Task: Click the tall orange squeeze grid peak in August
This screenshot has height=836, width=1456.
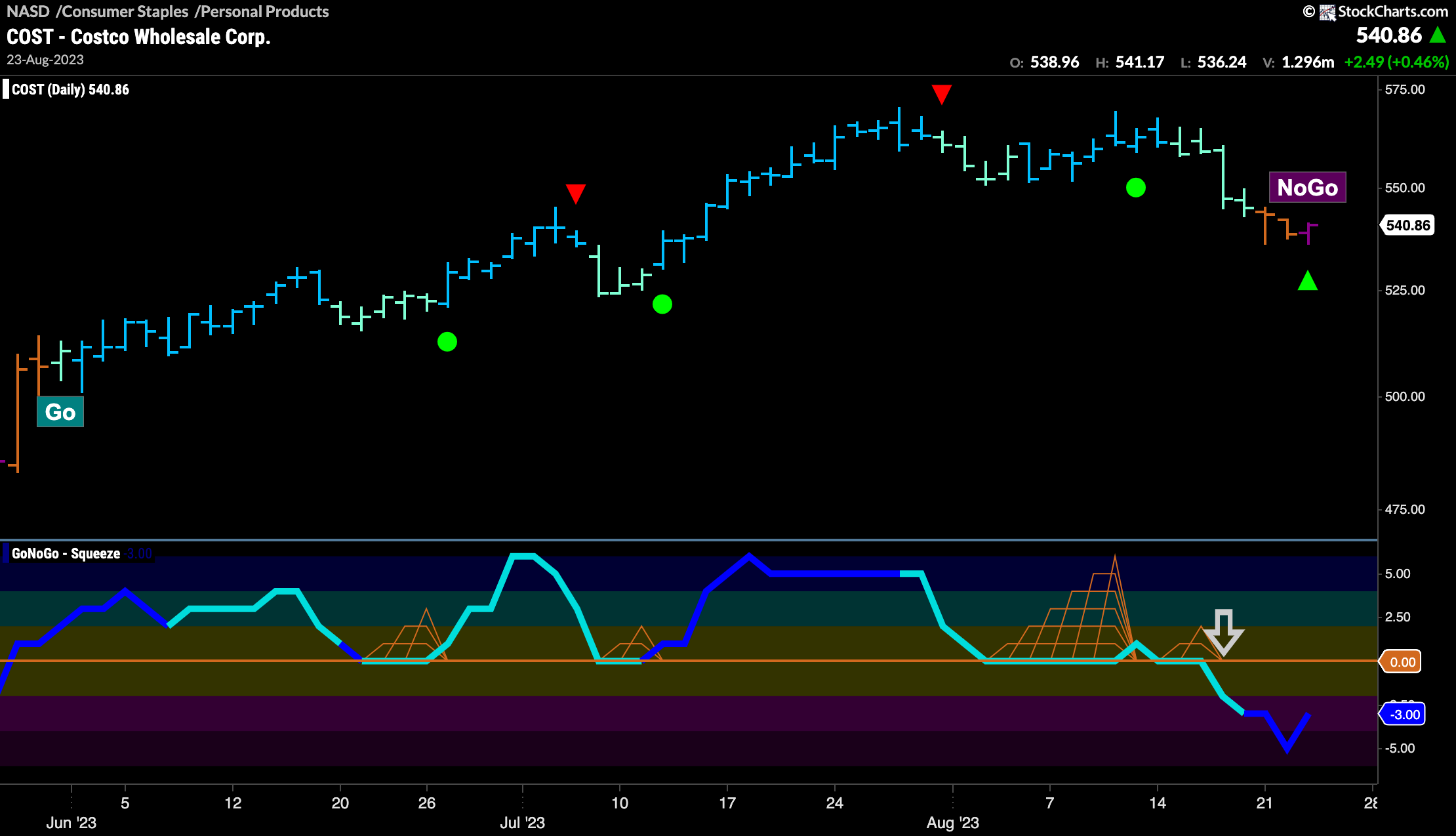Action: click(1114, 607)
